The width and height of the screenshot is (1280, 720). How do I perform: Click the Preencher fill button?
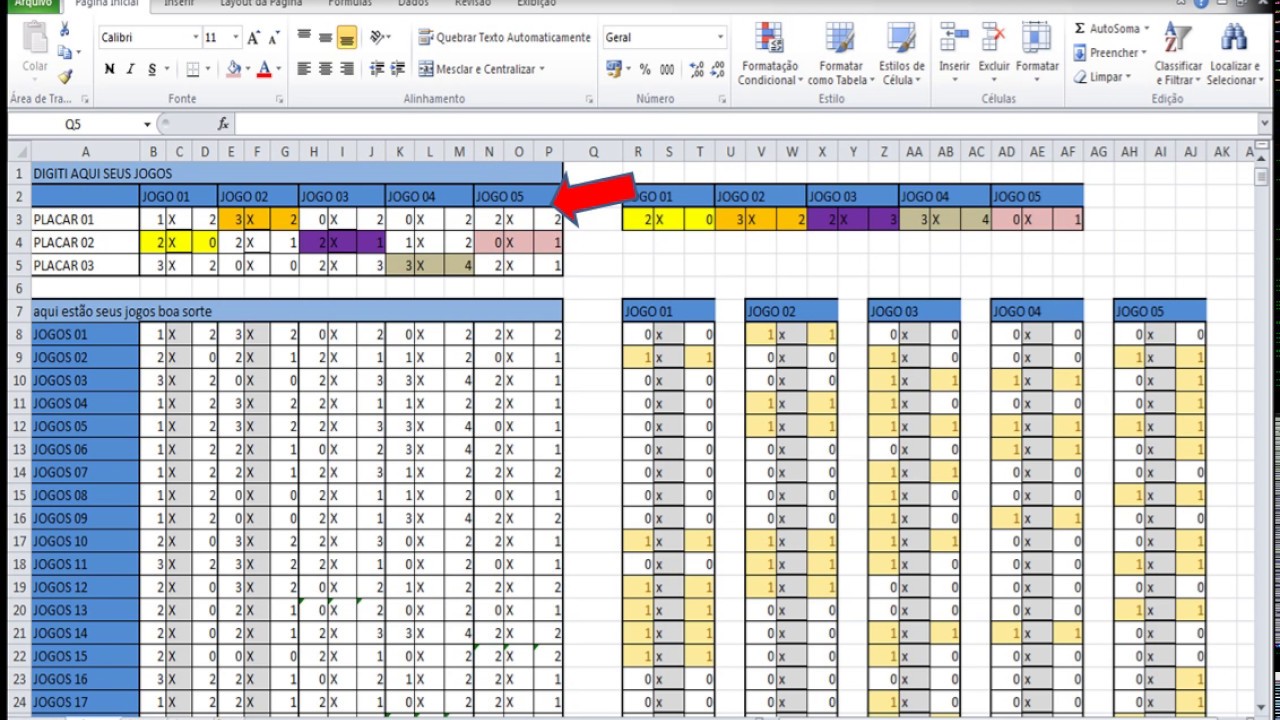click(x=1110, y=53)
